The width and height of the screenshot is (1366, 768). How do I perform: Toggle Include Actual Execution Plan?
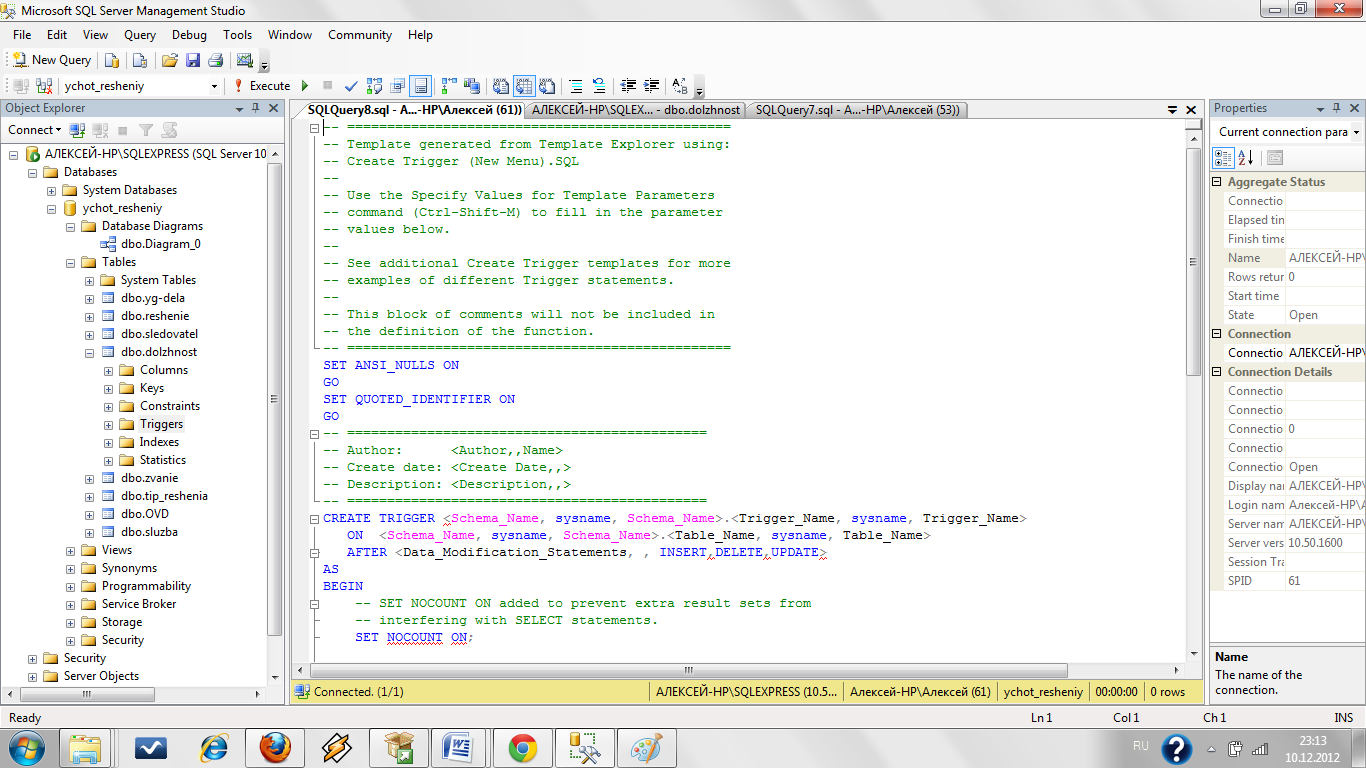[449, 86]
